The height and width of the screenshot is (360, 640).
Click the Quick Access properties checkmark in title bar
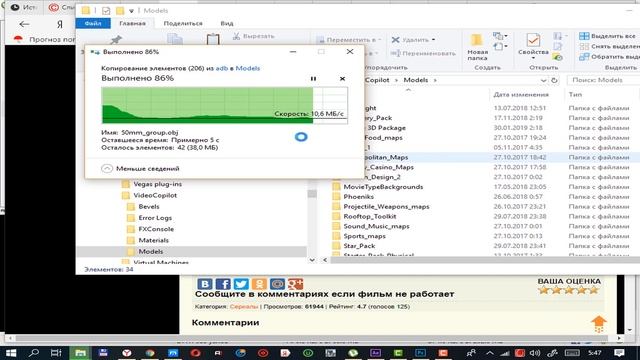[x=106, y=11]
